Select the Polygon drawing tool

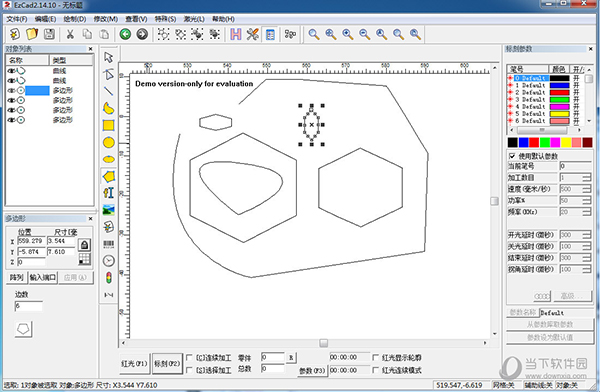(109, 176)
